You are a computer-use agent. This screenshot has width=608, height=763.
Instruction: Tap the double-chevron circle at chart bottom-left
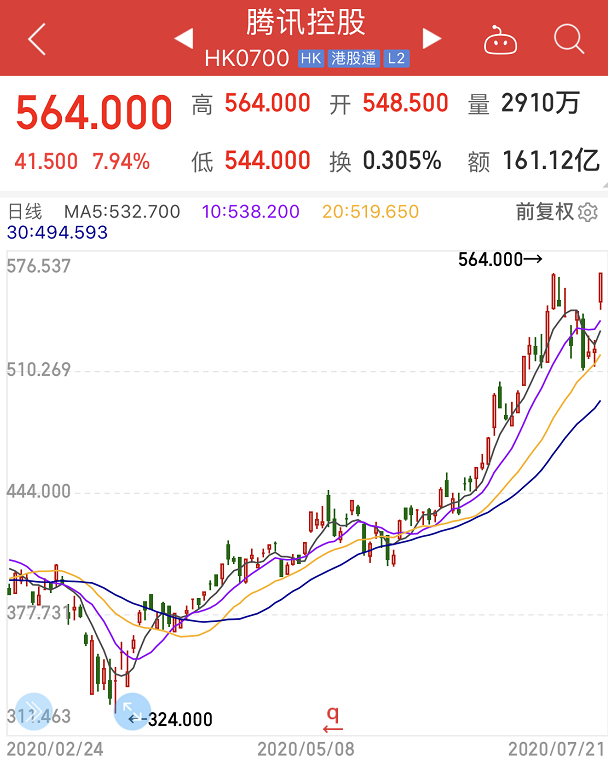click(34, 711)
